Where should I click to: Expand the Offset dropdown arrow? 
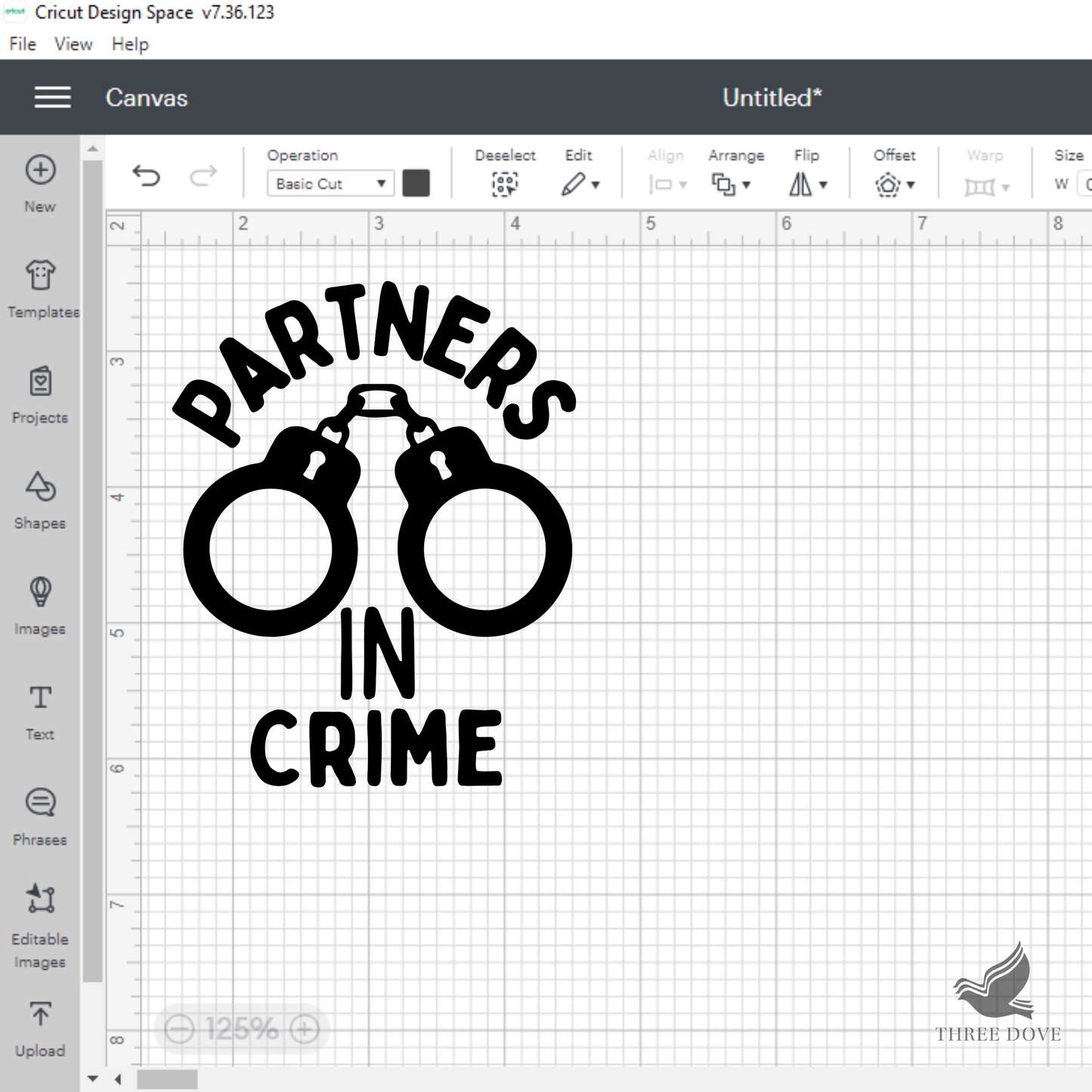911,184
